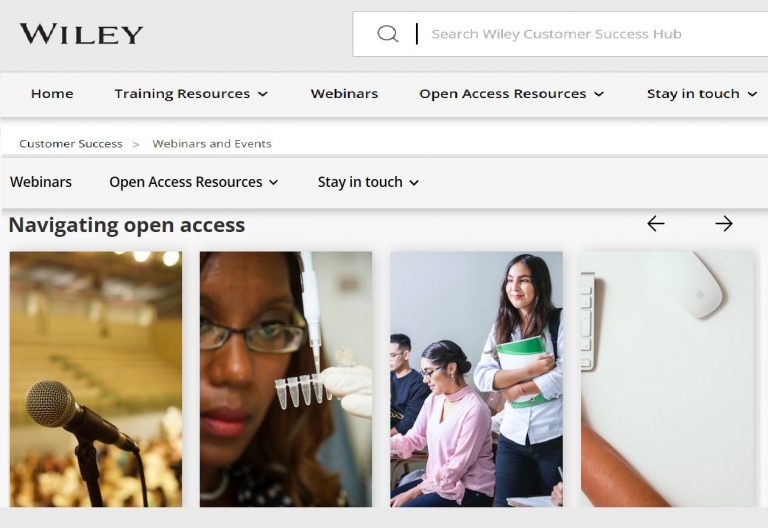768x528 pixels.
Task: Follow the Customer Success breadcrumb link
Action: click(71, 144)
